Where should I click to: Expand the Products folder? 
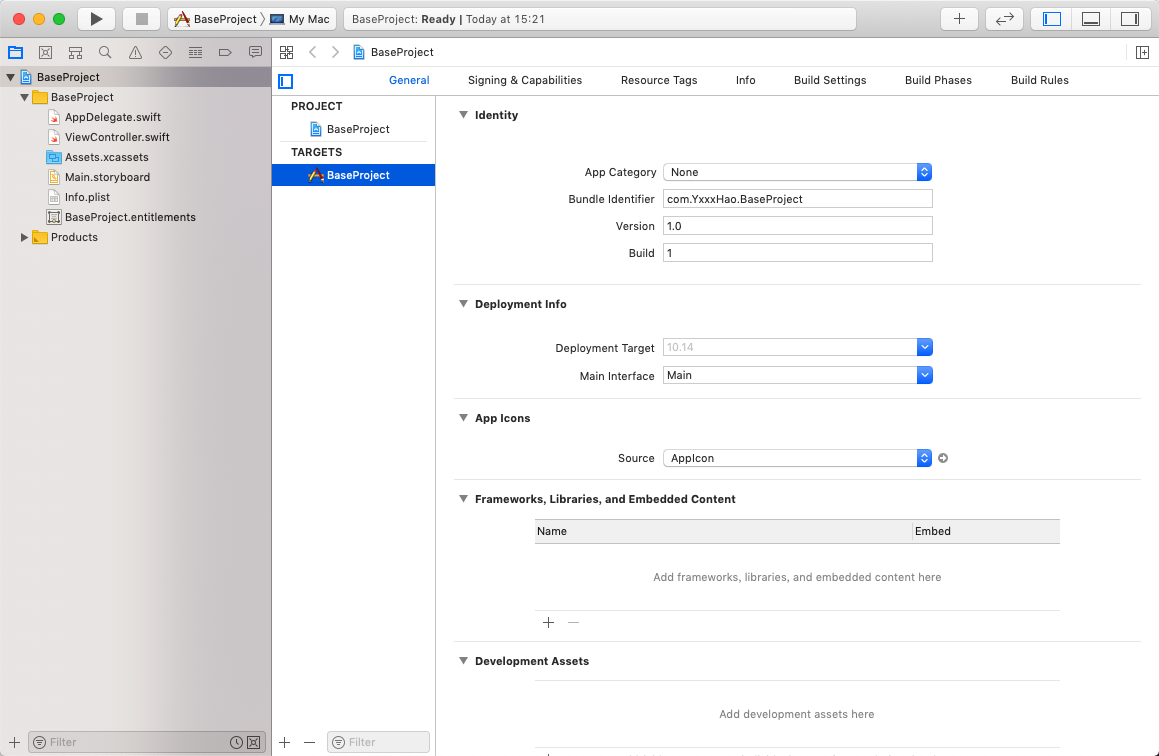click(24, 237)
